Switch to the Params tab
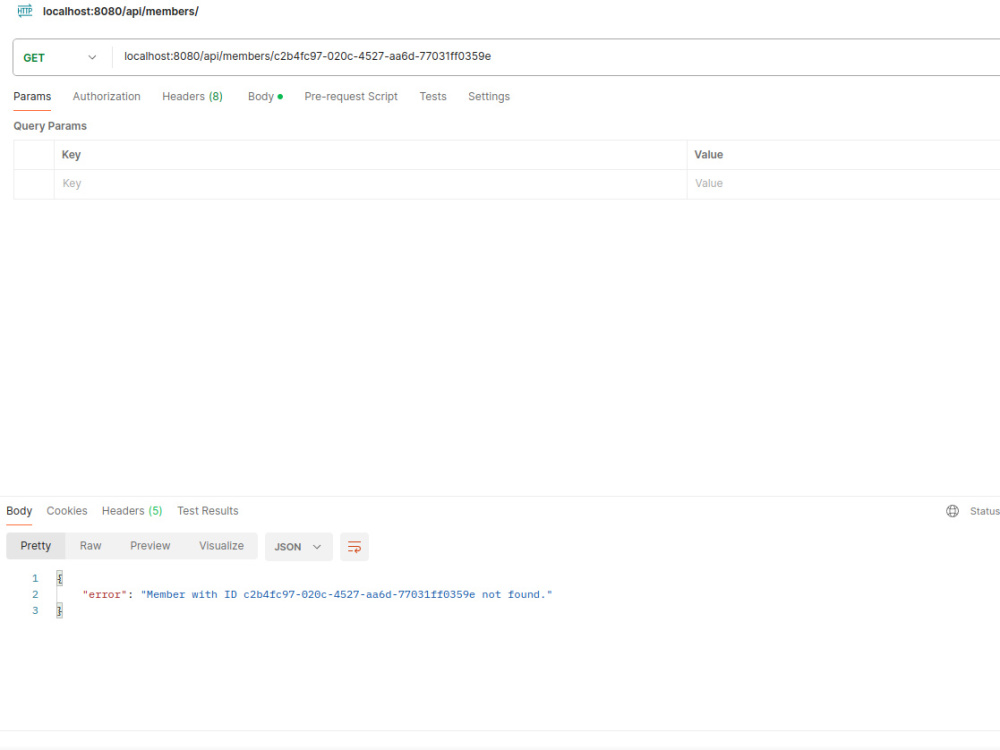Viewport: 1000px width, 750px height. tap(32, 96)
